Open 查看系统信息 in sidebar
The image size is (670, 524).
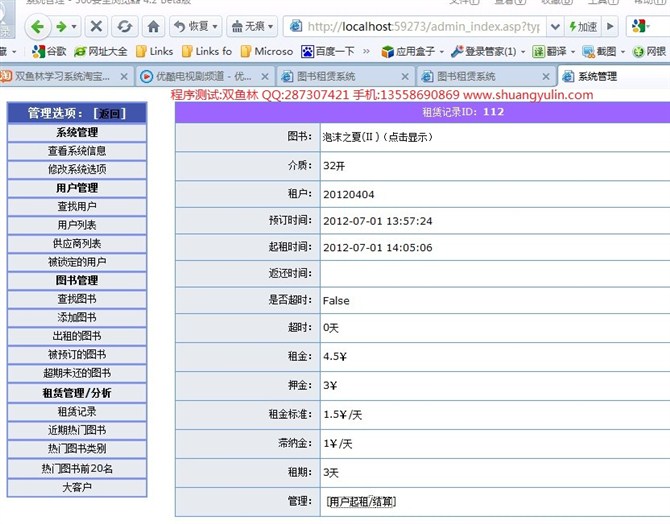[77, 151]
